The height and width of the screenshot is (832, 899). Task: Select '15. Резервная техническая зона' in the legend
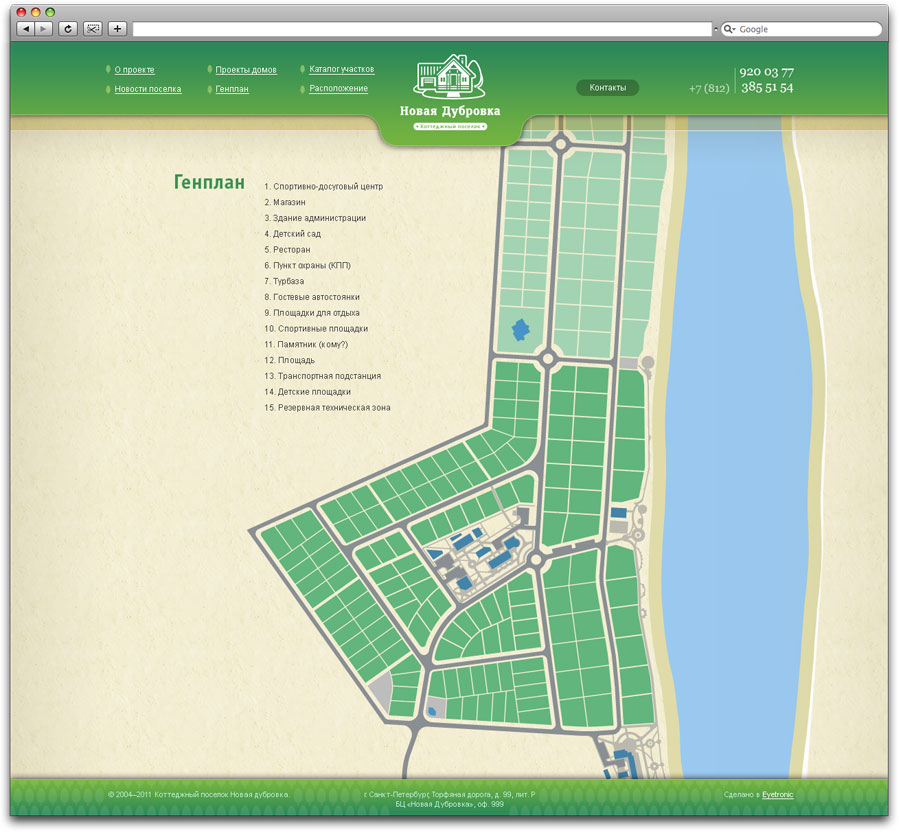point(327,408)
